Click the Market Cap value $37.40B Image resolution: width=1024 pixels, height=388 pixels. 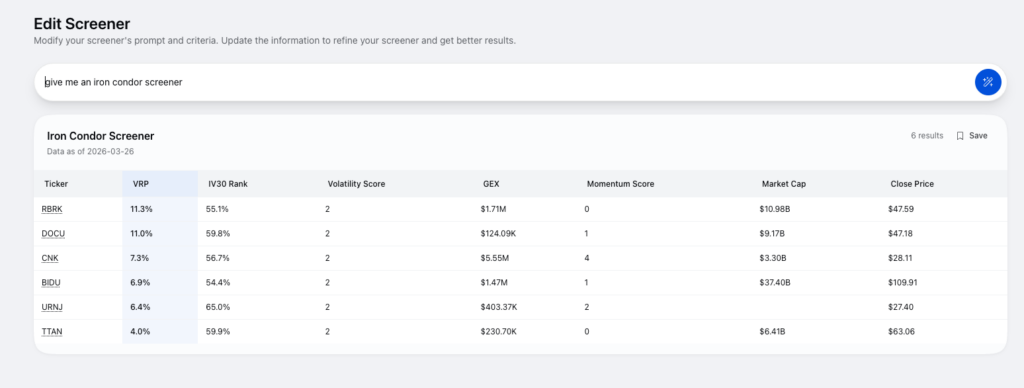coord(775,283)
